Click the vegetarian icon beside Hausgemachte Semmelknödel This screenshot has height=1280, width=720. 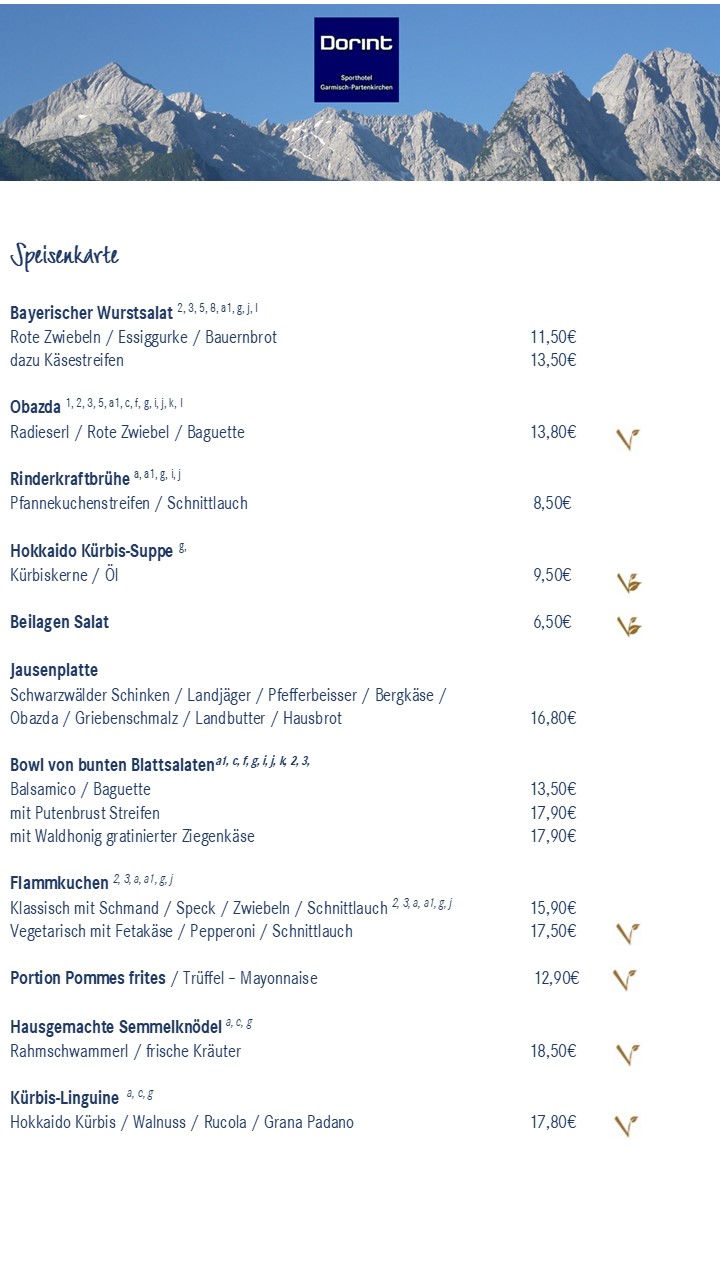tap(627, 1054)
